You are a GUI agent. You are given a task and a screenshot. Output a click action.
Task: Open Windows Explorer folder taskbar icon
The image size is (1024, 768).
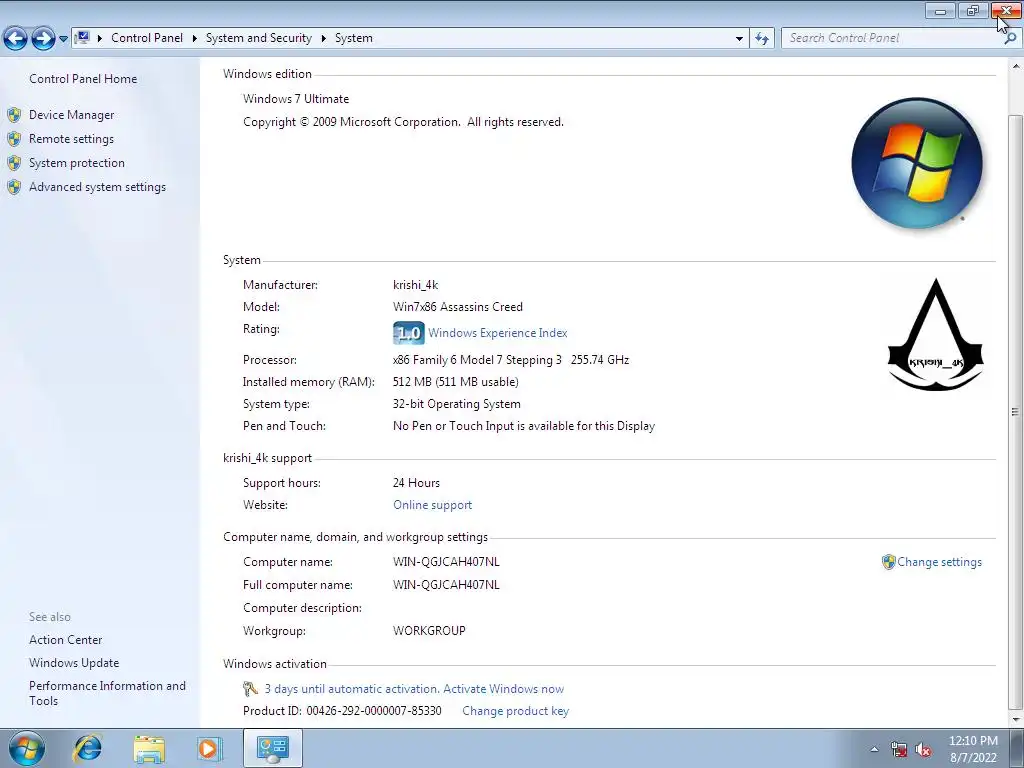pos(149,748)
